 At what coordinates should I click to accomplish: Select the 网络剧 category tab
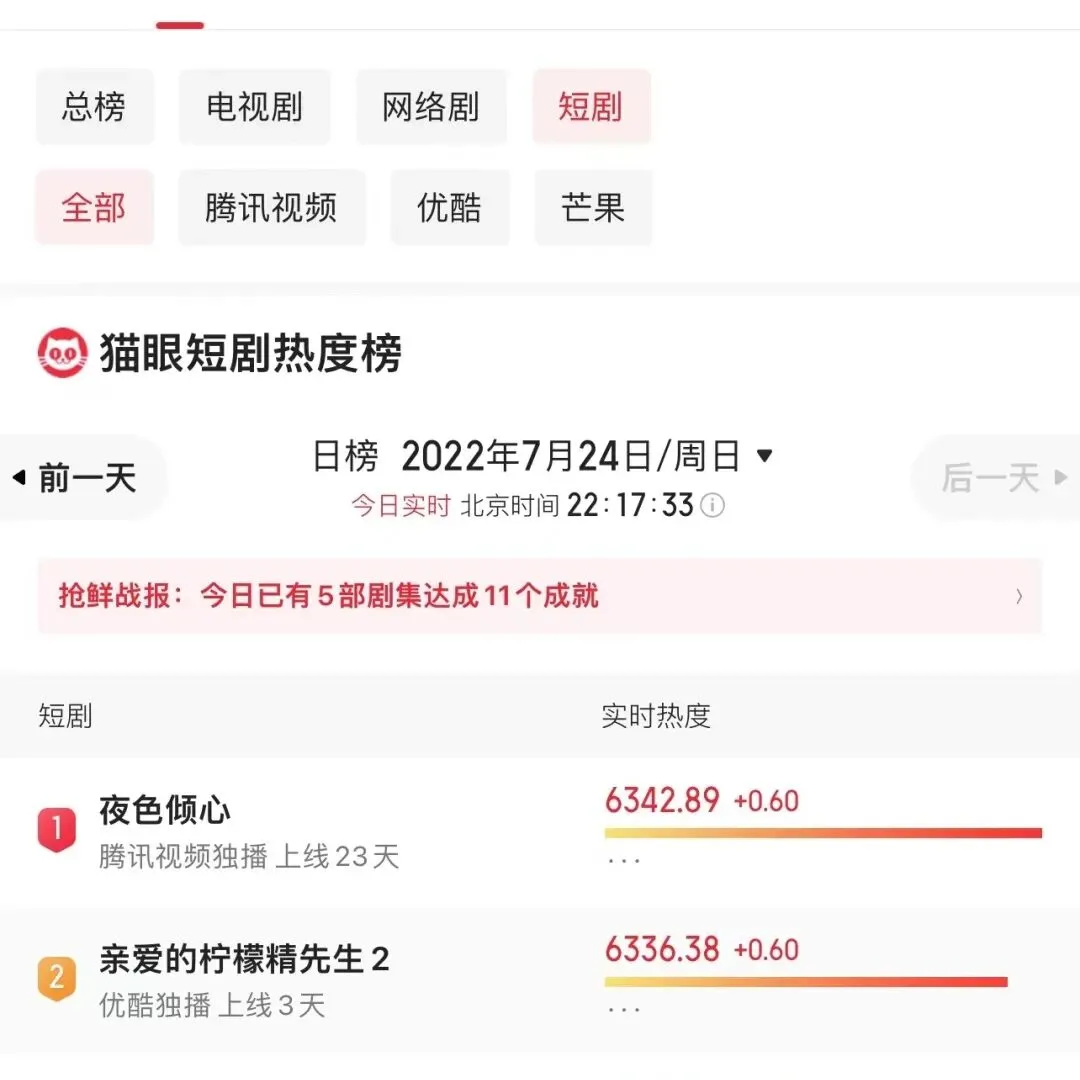[x=431, y=107]
